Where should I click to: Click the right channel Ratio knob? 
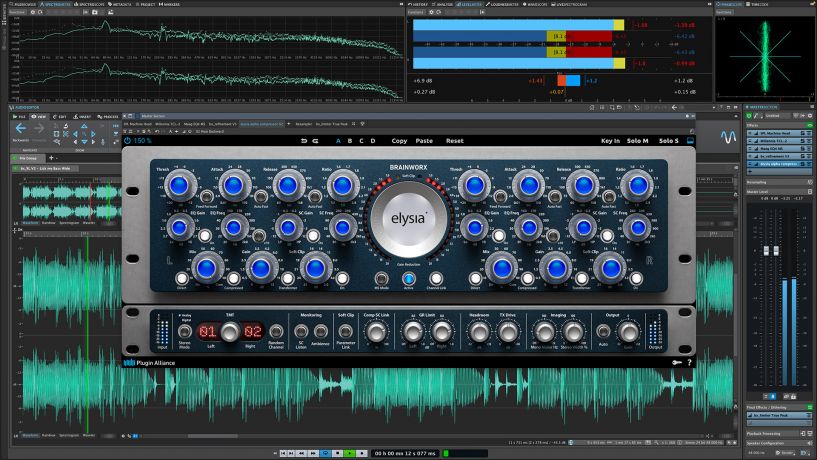coord(638,185)
